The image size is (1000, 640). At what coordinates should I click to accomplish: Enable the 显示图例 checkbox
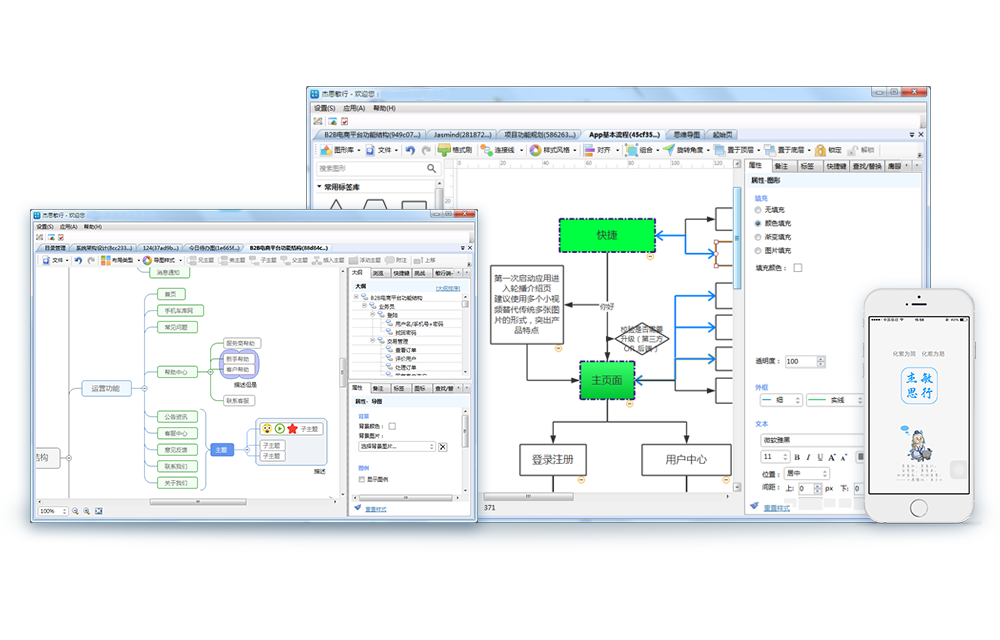361,479
